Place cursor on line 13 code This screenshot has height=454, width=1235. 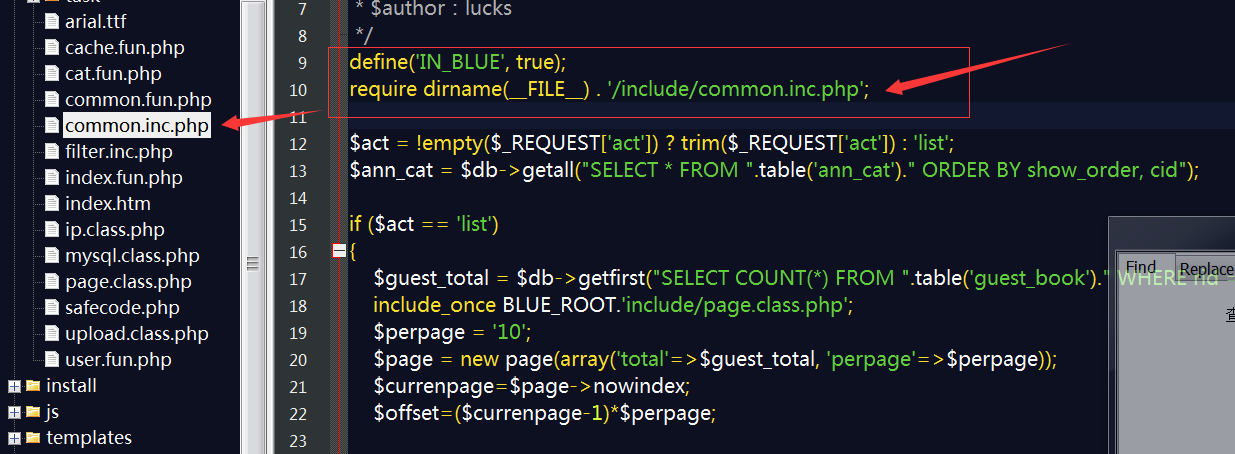773,170
